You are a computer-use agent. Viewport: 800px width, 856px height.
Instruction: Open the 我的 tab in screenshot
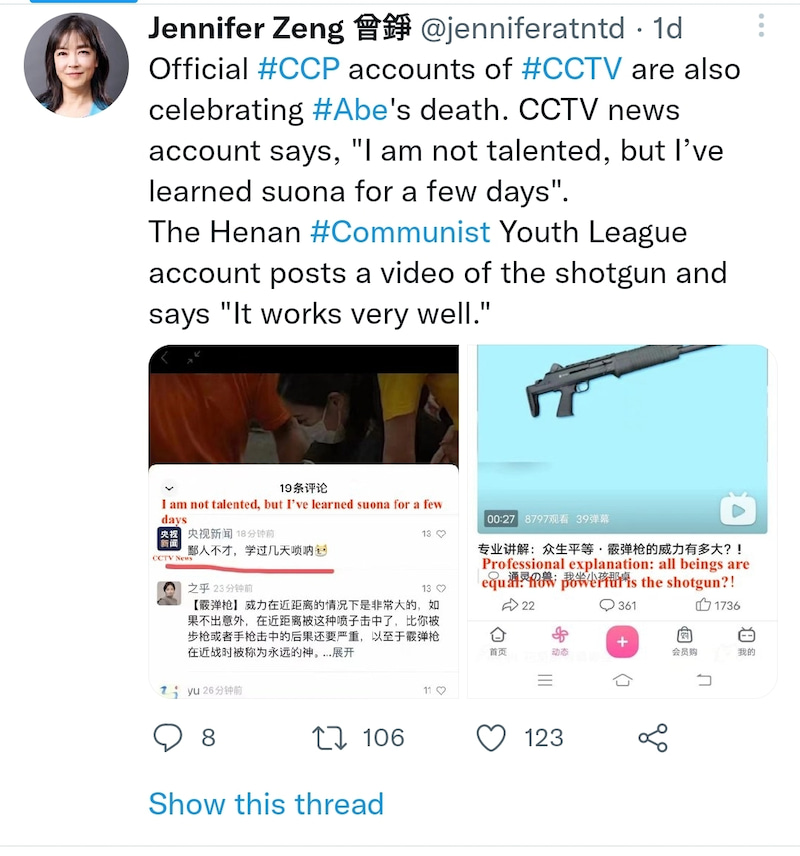746,641
